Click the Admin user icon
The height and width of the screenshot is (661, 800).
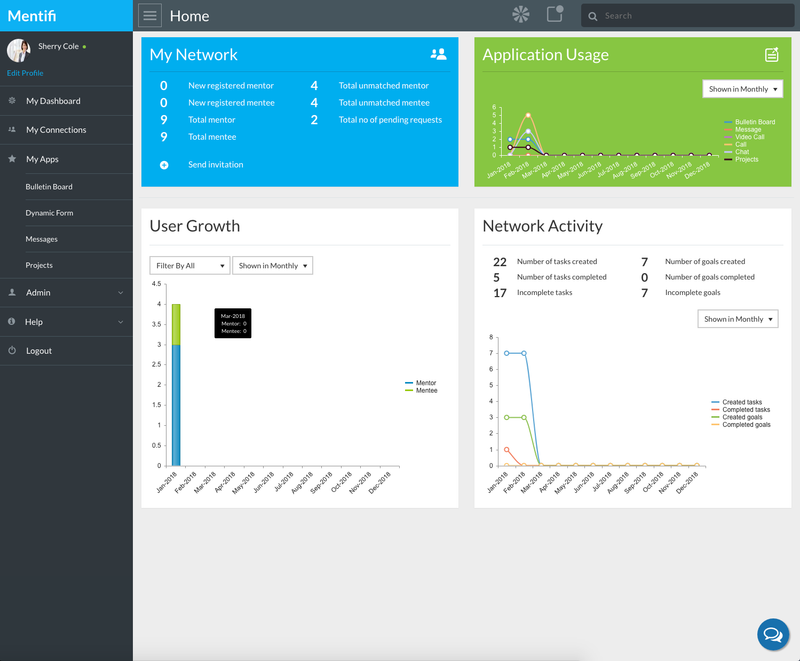12,292
